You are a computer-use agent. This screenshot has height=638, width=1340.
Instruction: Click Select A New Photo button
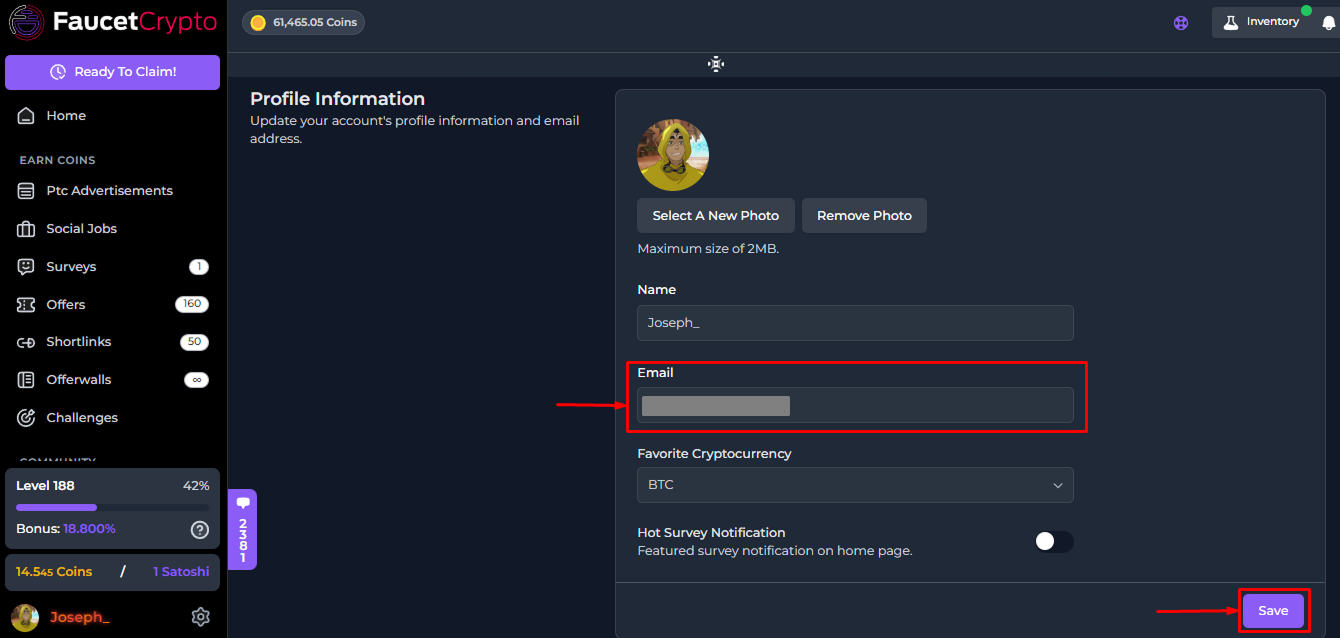coord(716,215)
